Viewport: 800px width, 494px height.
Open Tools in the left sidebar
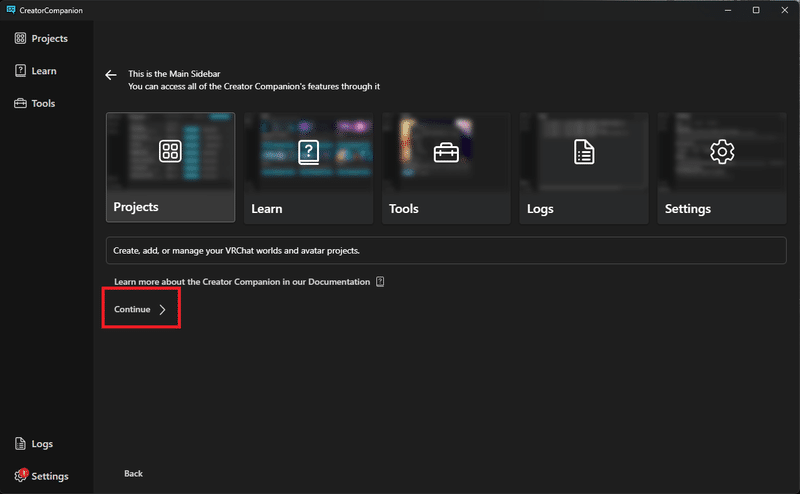click(x=35, y=103)
